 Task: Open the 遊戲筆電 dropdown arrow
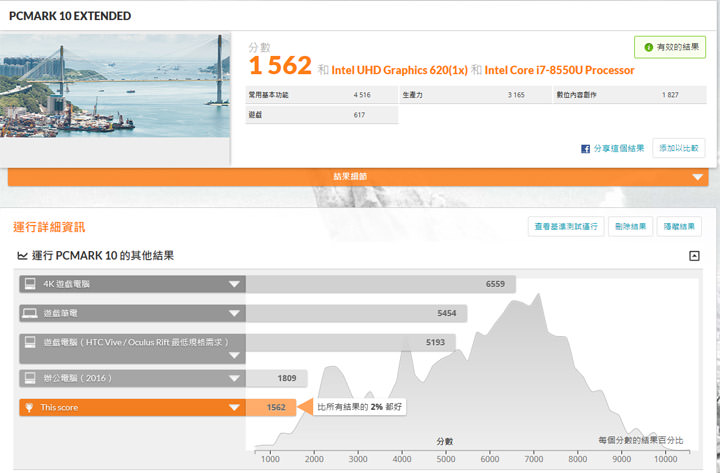(x=234, y=313)
